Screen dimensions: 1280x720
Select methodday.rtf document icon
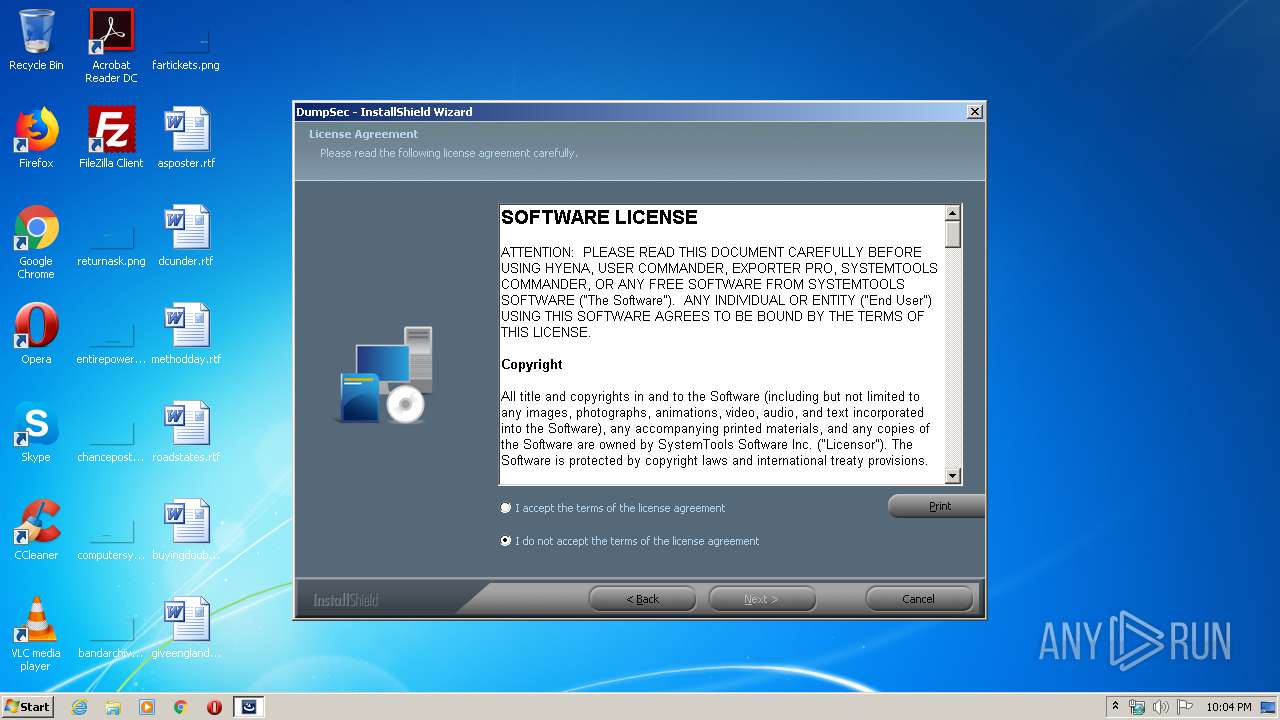pos(186,334)
